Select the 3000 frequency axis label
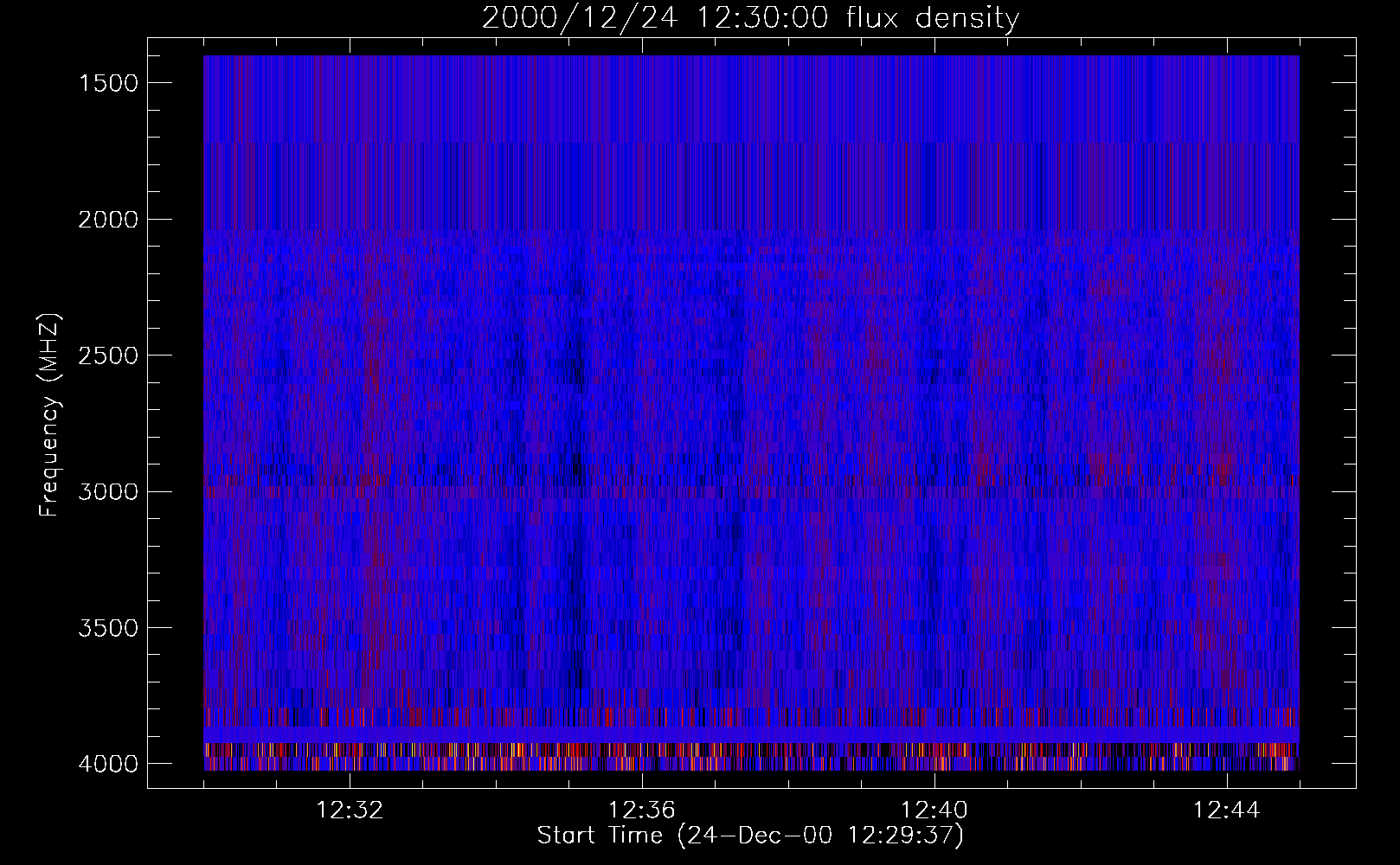Screen dimensions: 1400x865 [x=108, y=492]
